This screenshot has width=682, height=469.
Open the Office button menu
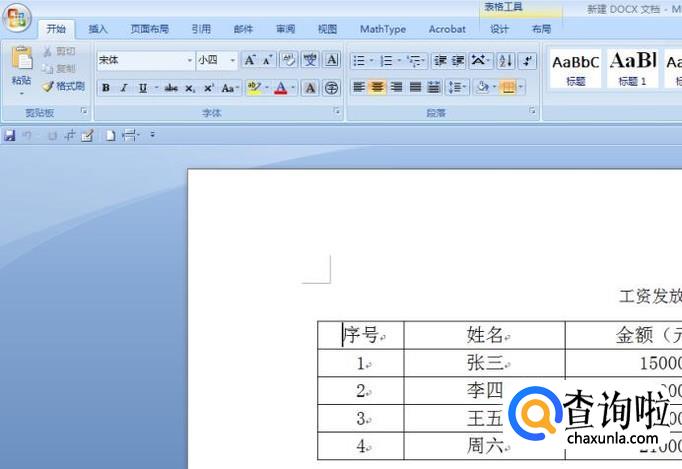click(x=17, y=18)
